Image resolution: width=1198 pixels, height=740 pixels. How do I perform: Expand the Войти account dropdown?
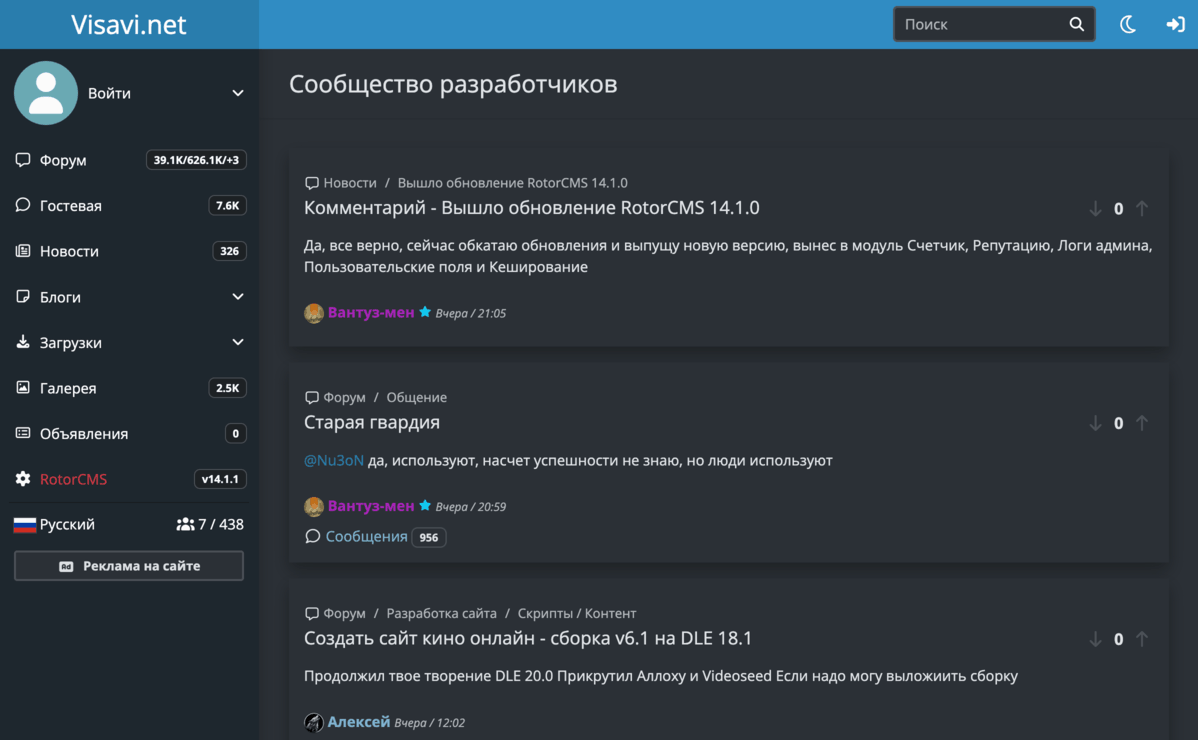pyautogui.click(x=238, y=93)
